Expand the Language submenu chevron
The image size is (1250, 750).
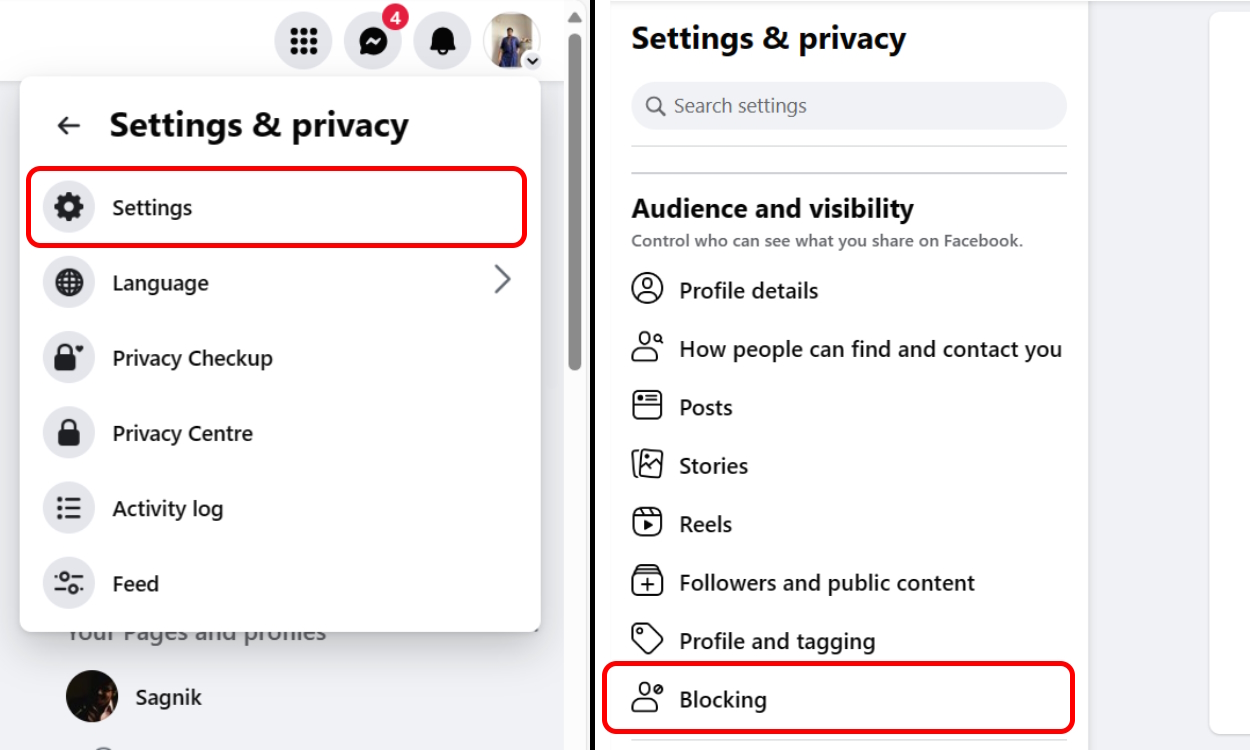point(503,280)
